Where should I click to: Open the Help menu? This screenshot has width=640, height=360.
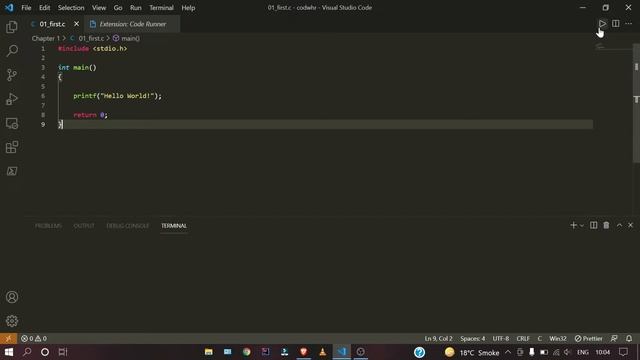coord(188,8)
